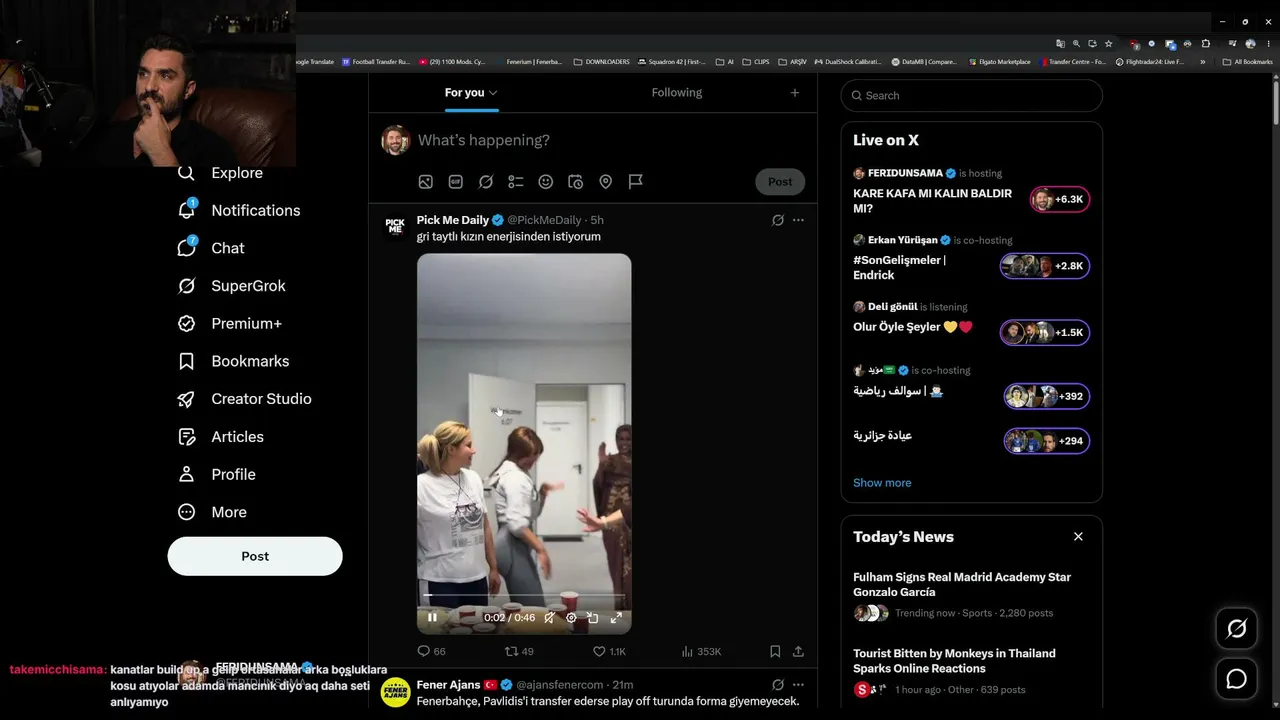Open video settings gear

pyautogui.click(x=571, y=618)
